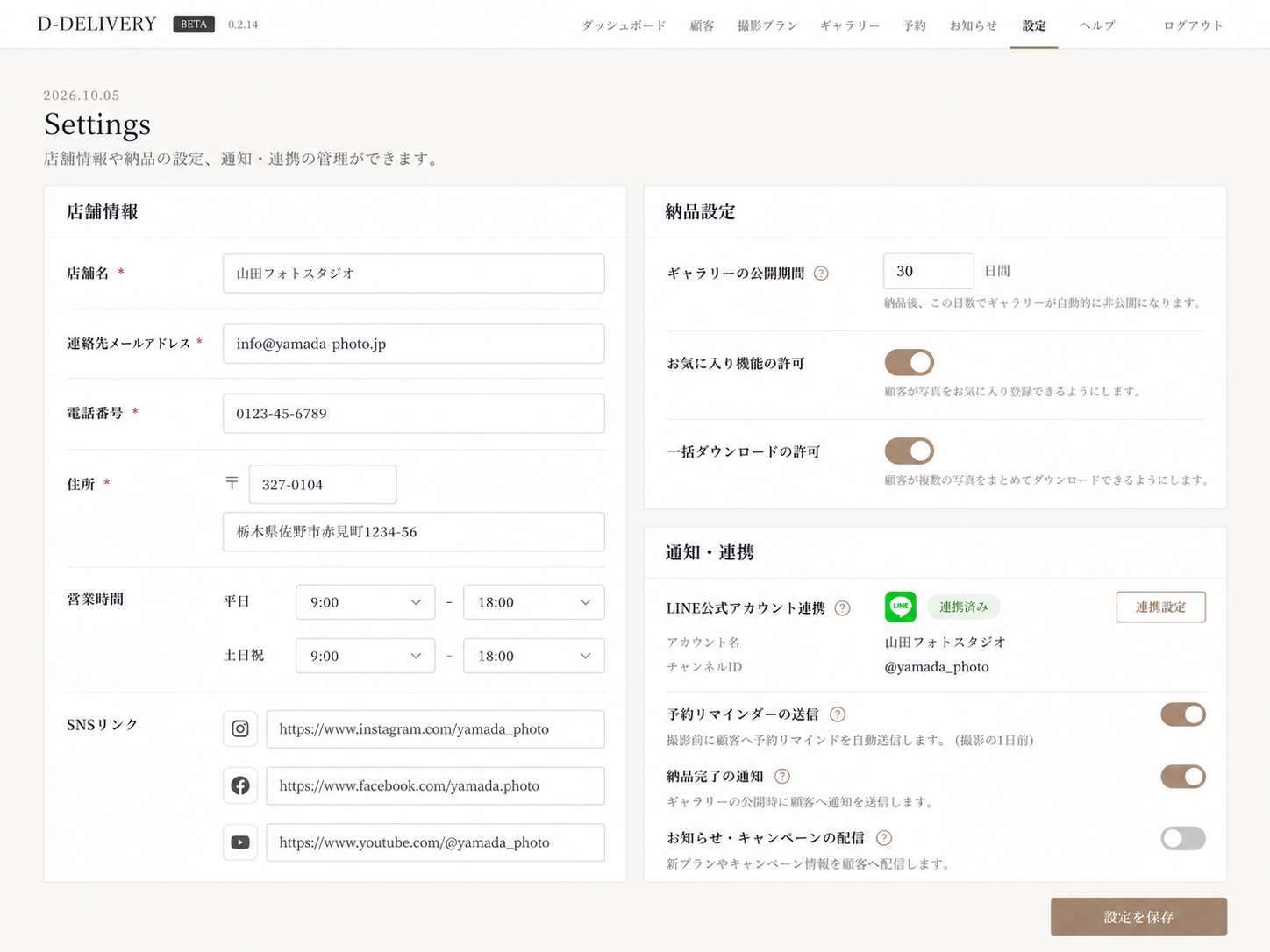Click the Instagram URL input field
1270x952 pixels.
point(435,728)
